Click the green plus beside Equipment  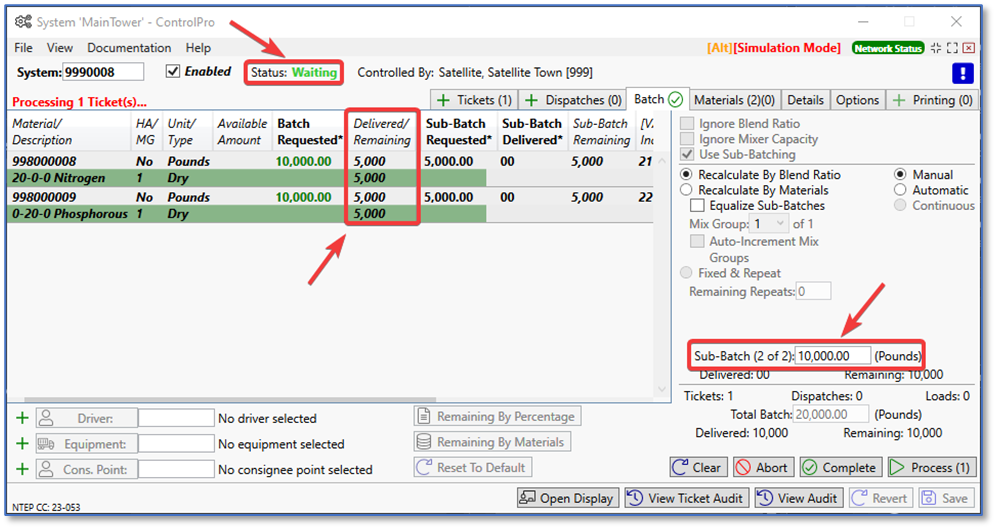point(22,444)
